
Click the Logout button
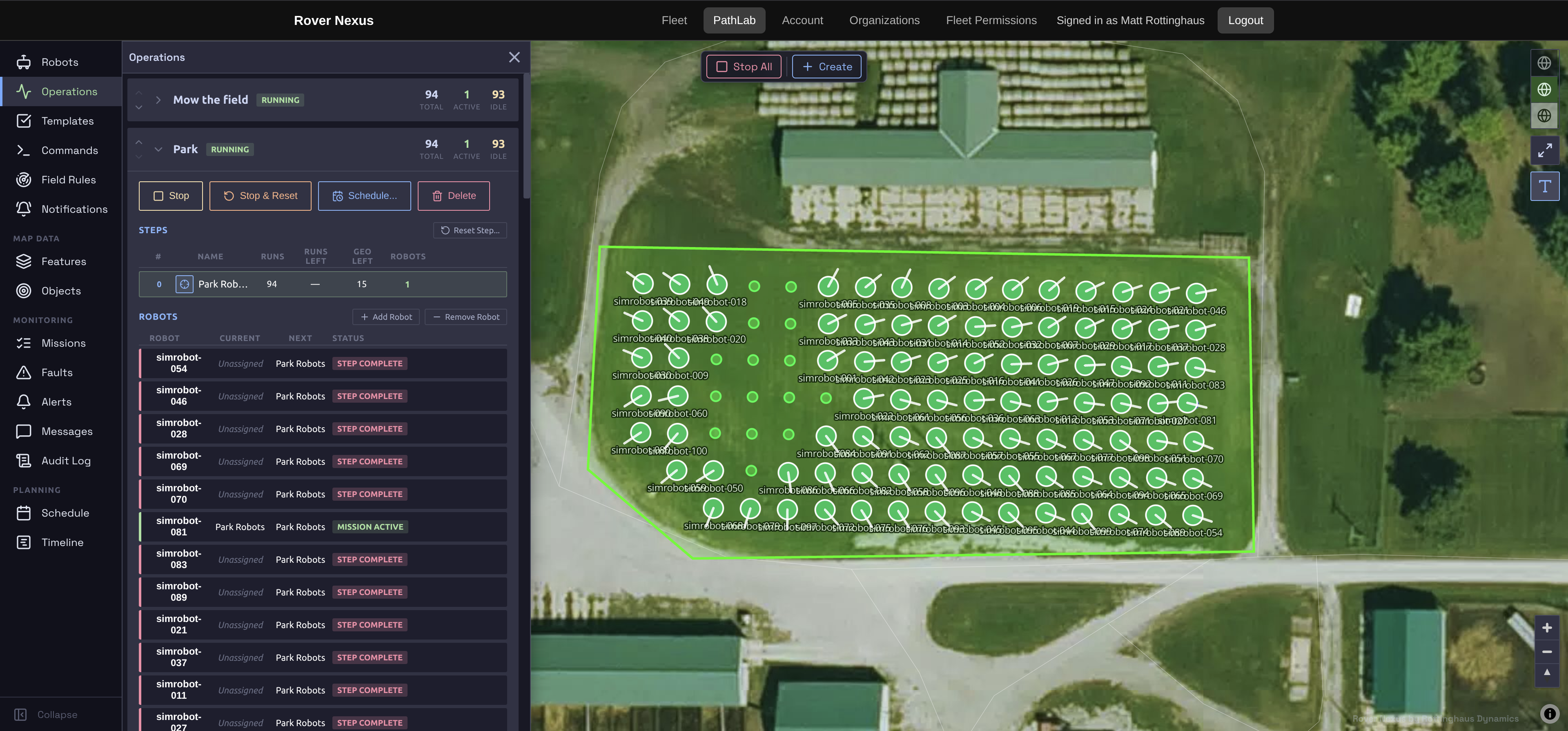tap(1245, 20)
